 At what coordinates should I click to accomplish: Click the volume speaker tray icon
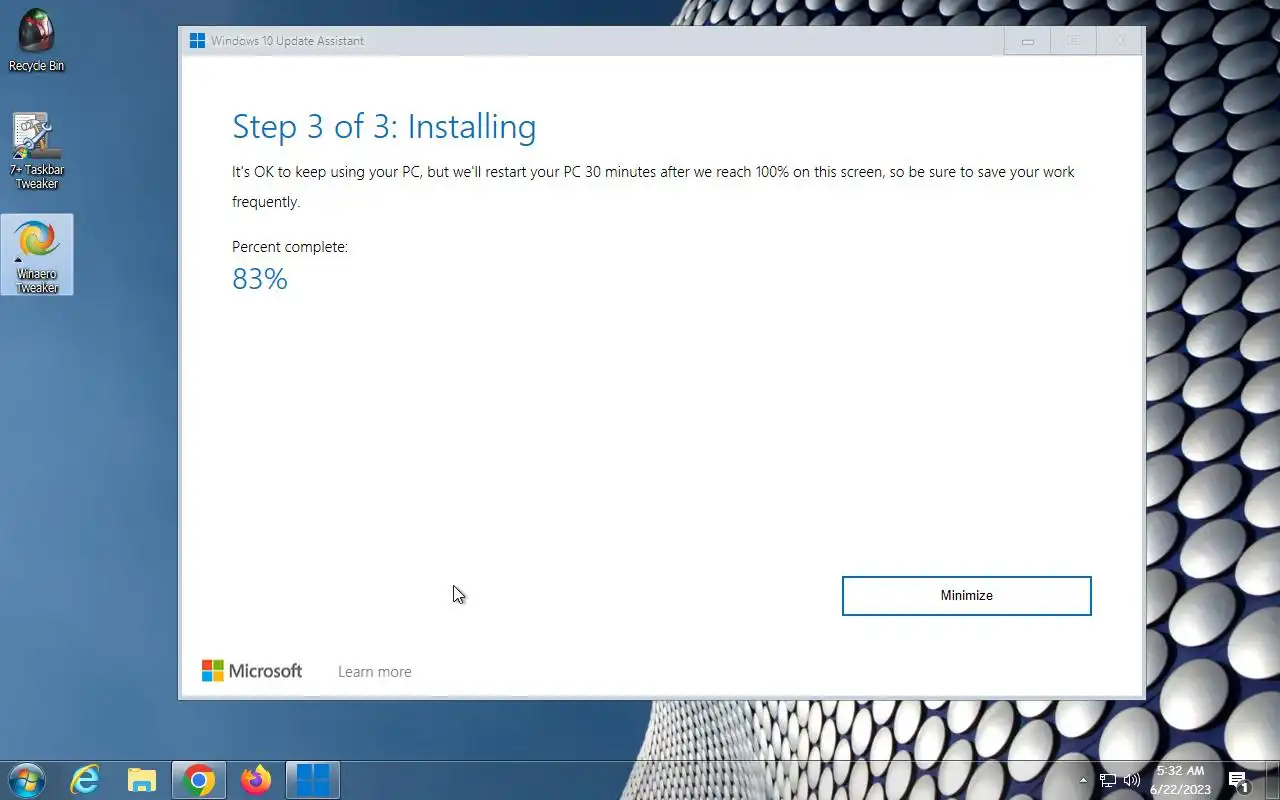(x=1132, y=780)
